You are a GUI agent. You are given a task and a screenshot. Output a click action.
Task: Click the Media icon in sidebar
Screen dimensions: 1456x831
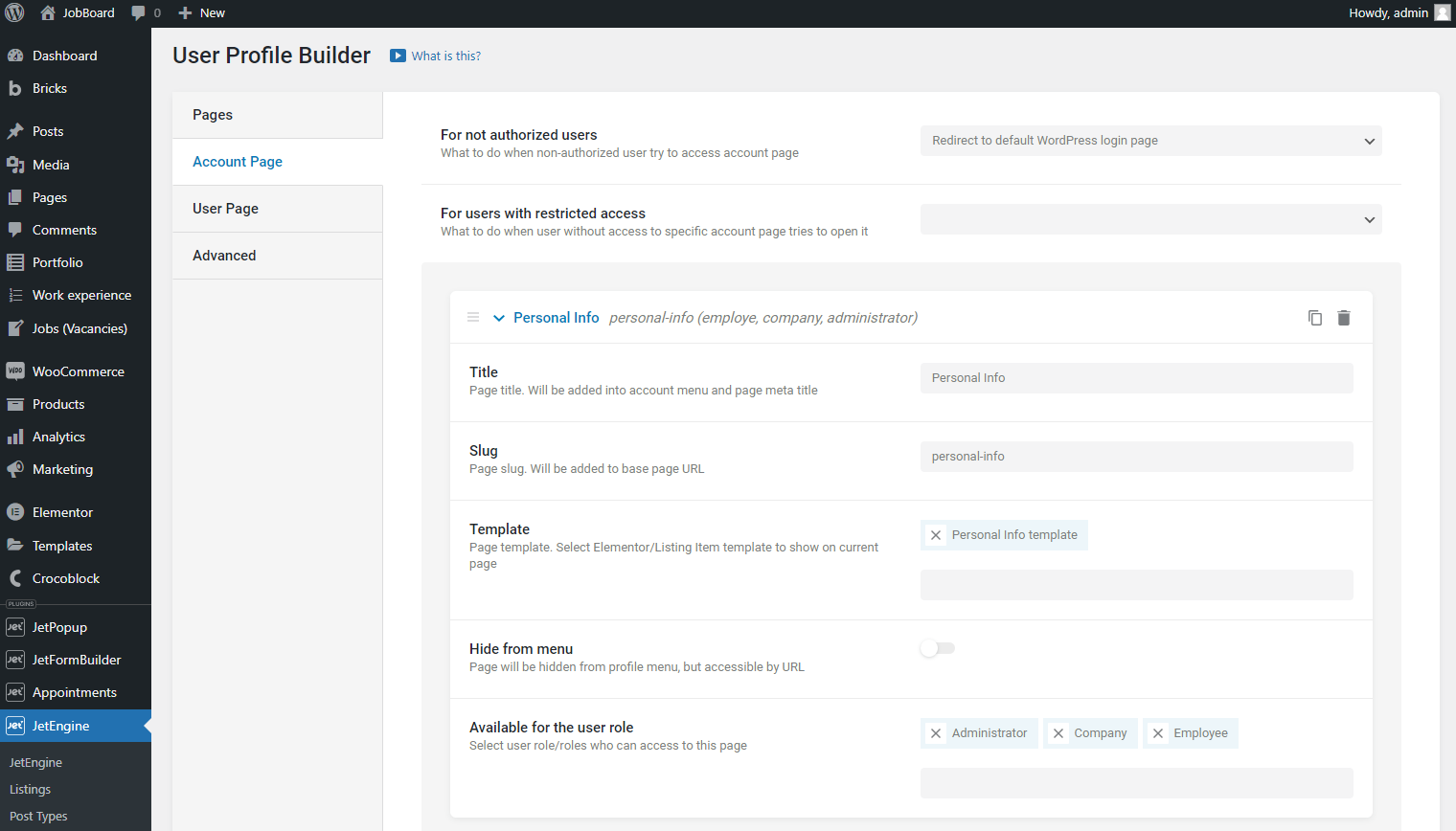[15, 165]
